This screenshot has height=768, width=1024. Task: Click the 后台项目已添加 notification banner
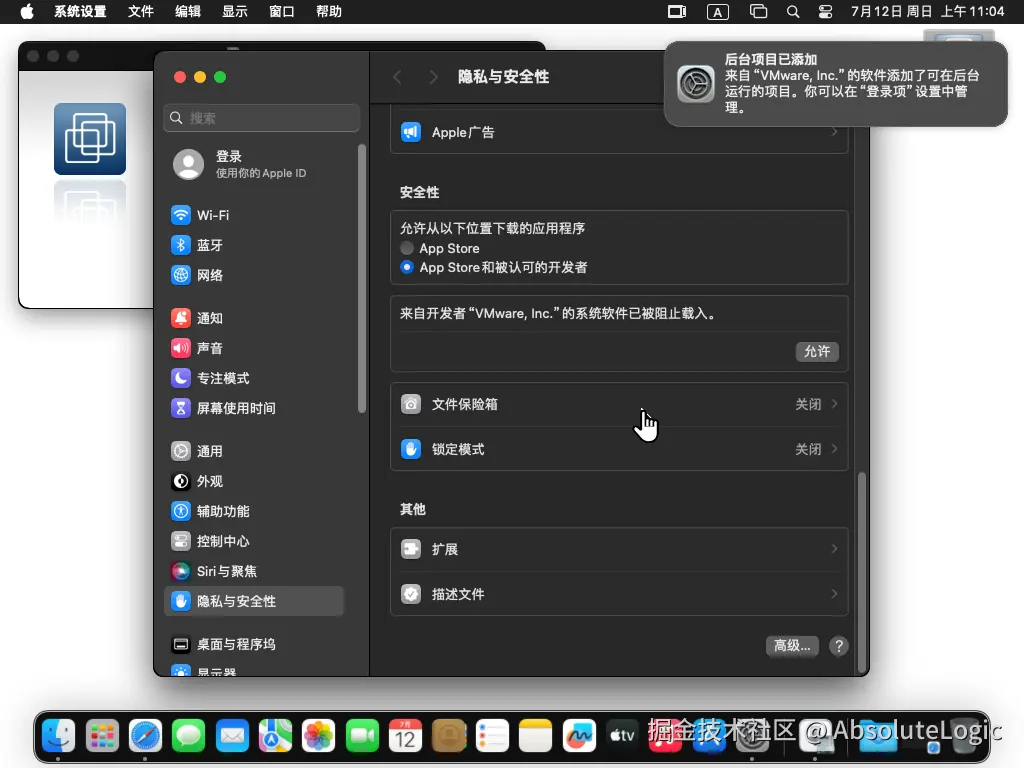[835, 84]
